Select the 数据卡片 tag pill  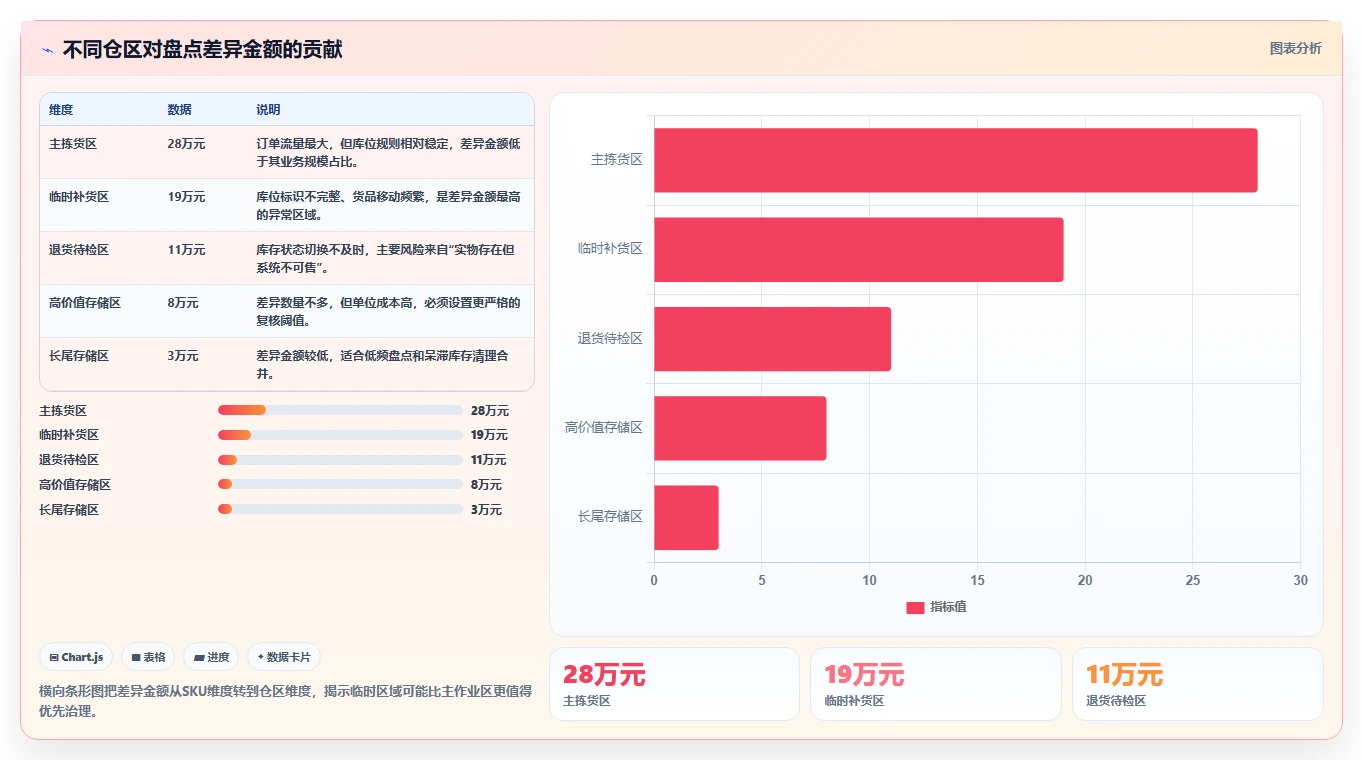tap(284, 657)
